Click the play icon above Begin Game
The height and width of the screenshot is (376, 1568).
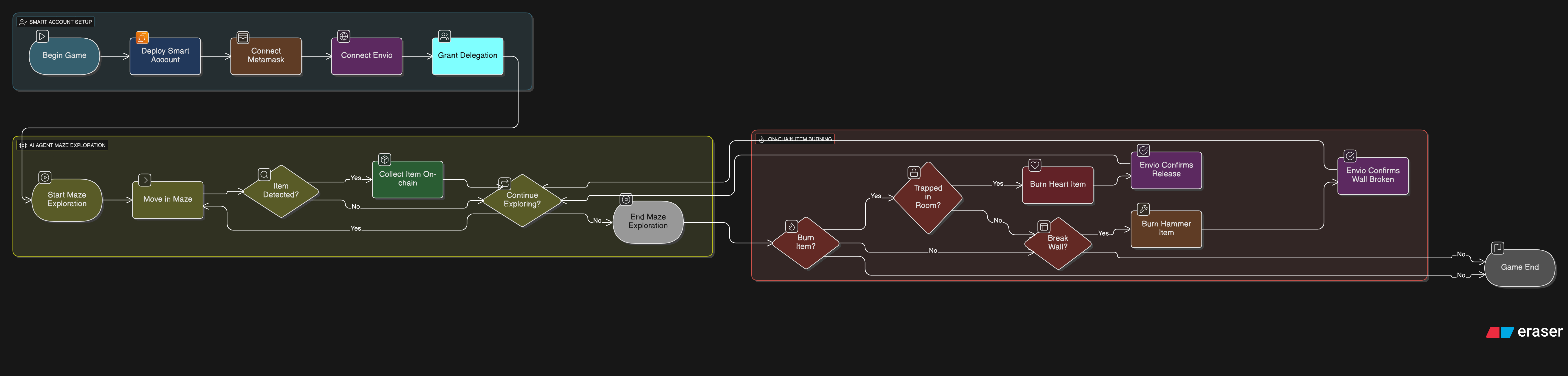42,37
